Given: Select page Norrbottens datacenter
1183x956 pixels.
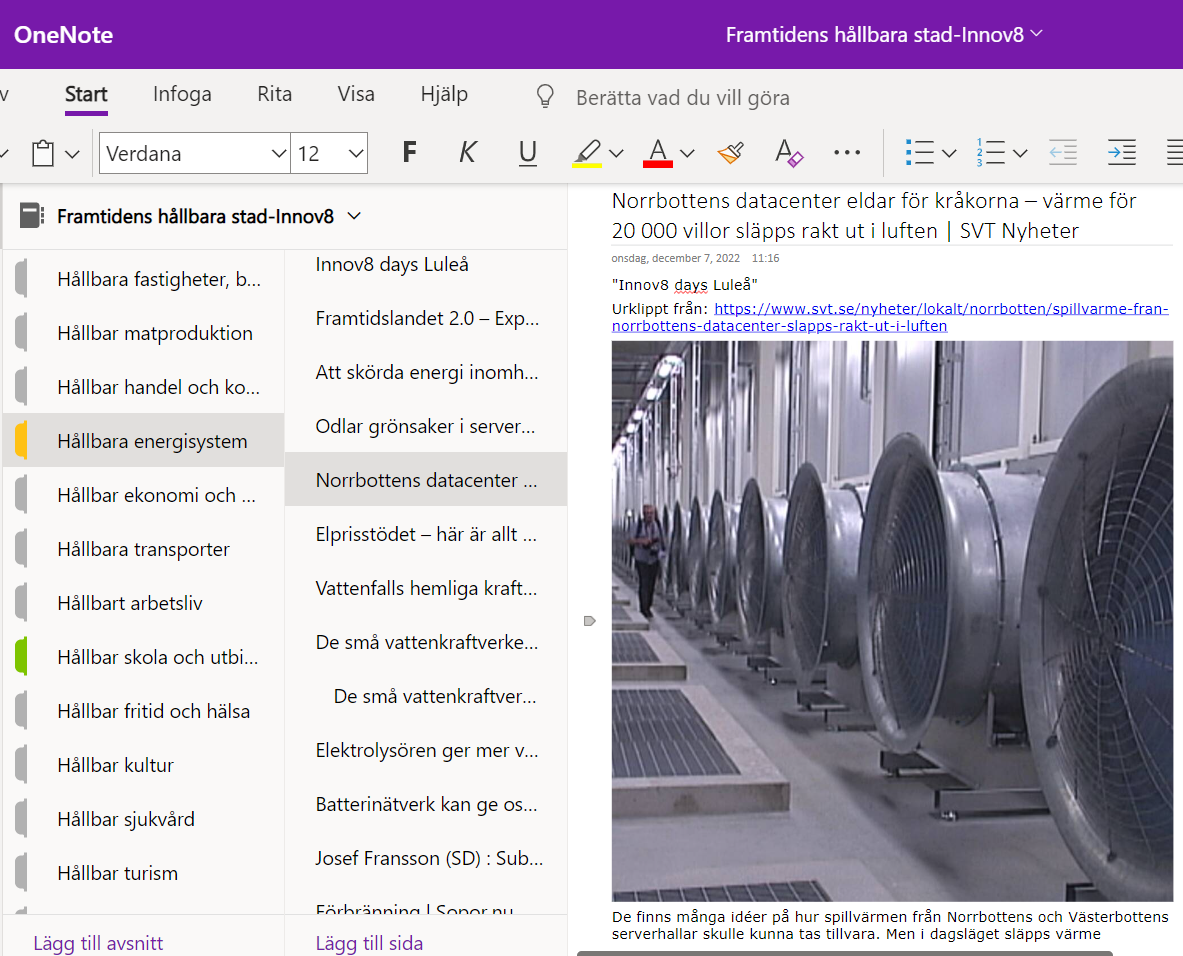Looking at the screenshot, I should pyautogui.click(x=426, y=480).
